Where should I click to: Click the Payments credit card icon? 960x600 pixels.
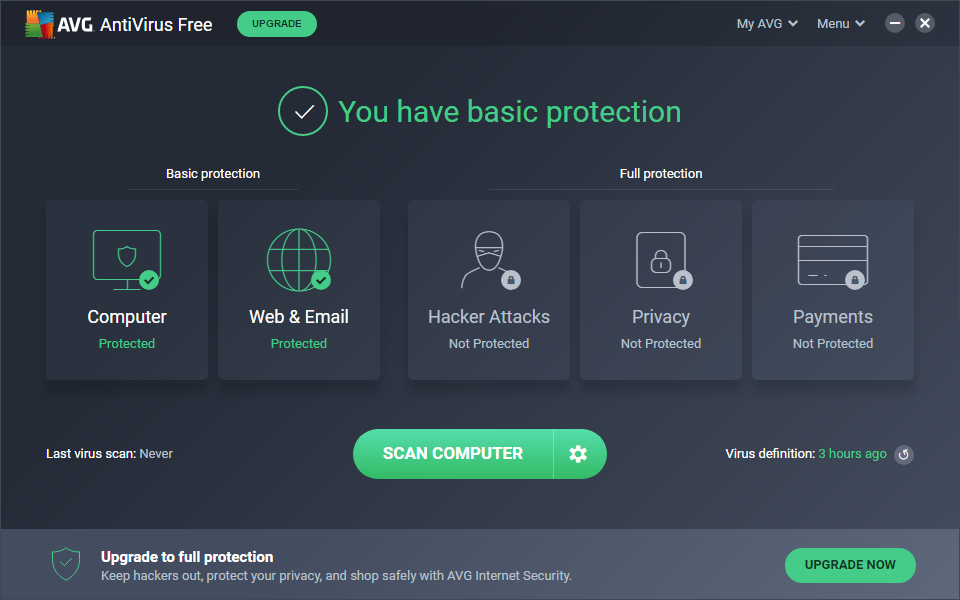point(832,260)
